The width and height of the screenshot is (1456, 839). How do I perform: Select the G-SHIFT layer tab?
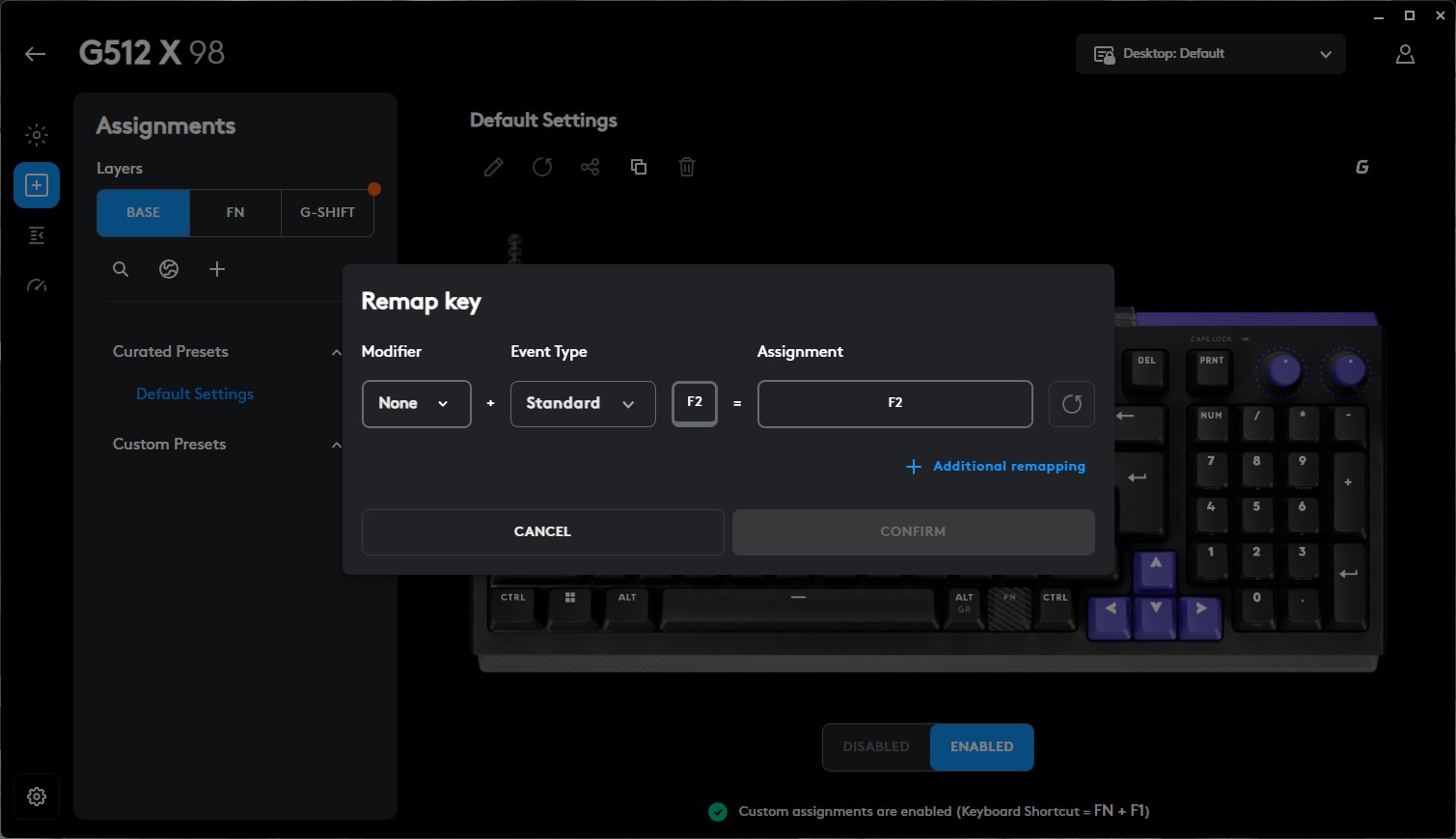[x=327, y=213]
